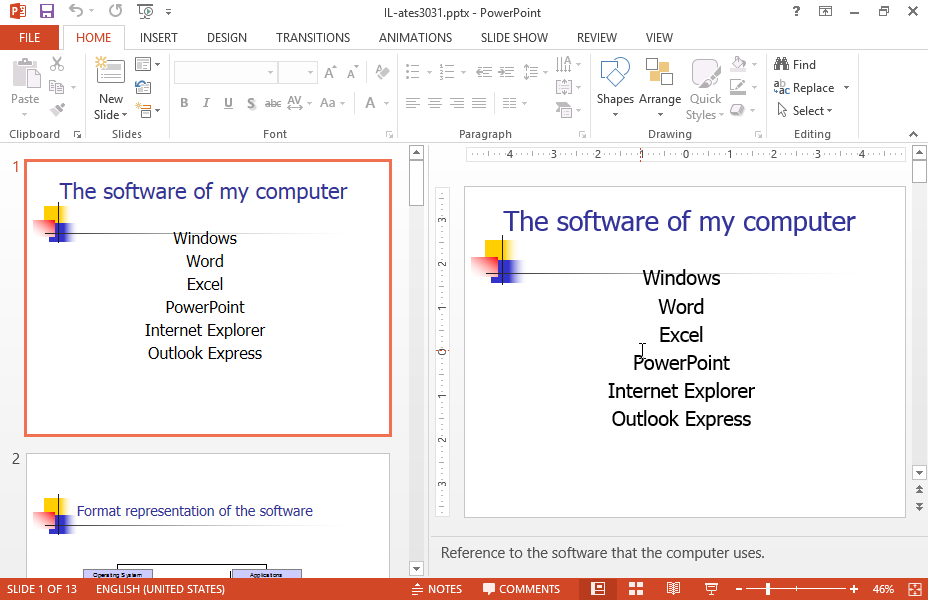Viewport: 928px width, 600px height.
Task: Click the Paste button
Action: pos(25,86)
